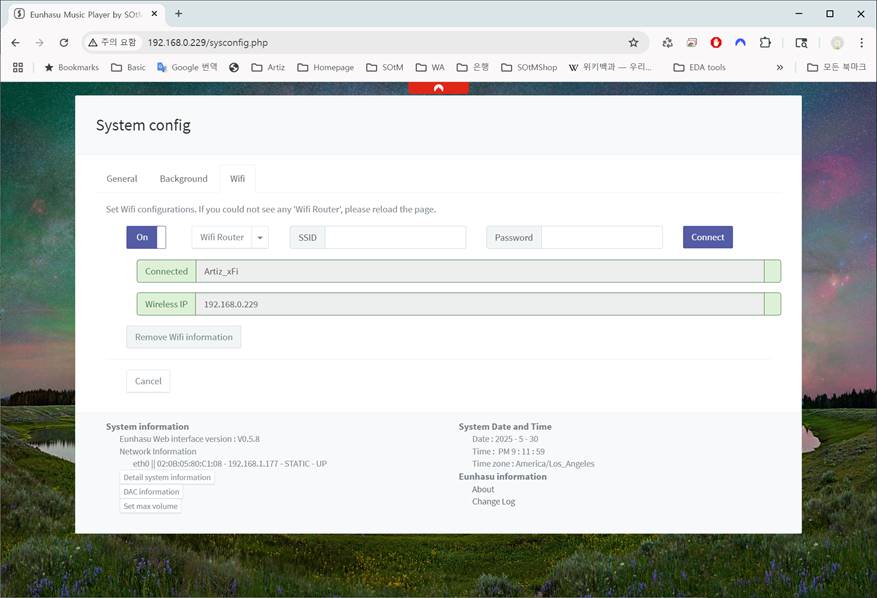The image size is (877, 598).
Task: Reload the page using the refresh icon
Action: click(64, 43)
